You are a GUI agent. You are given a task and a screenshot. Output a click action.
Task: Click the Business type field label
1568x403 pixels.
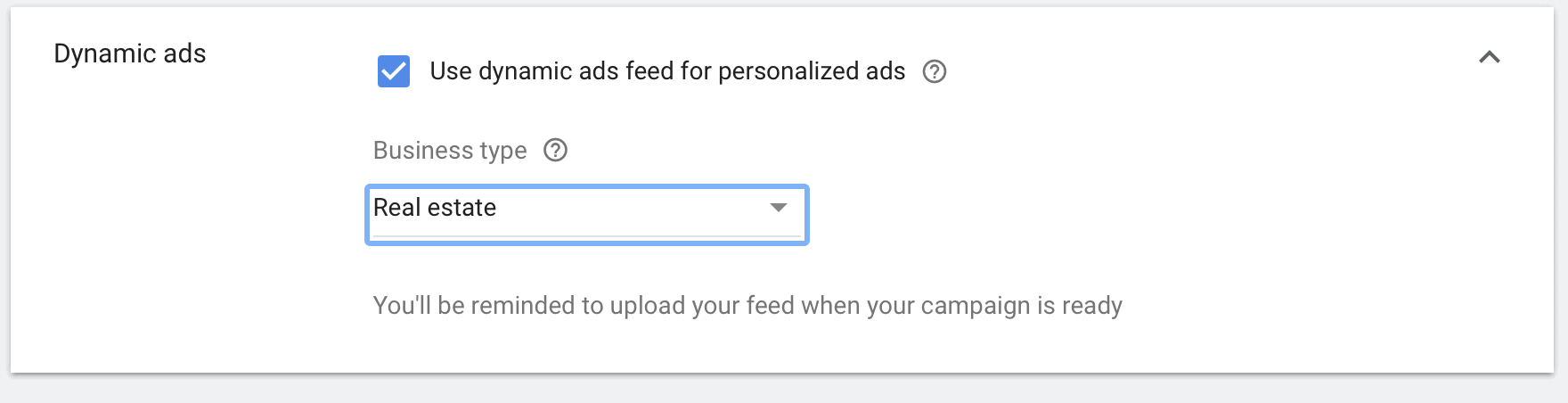[450, 150]
